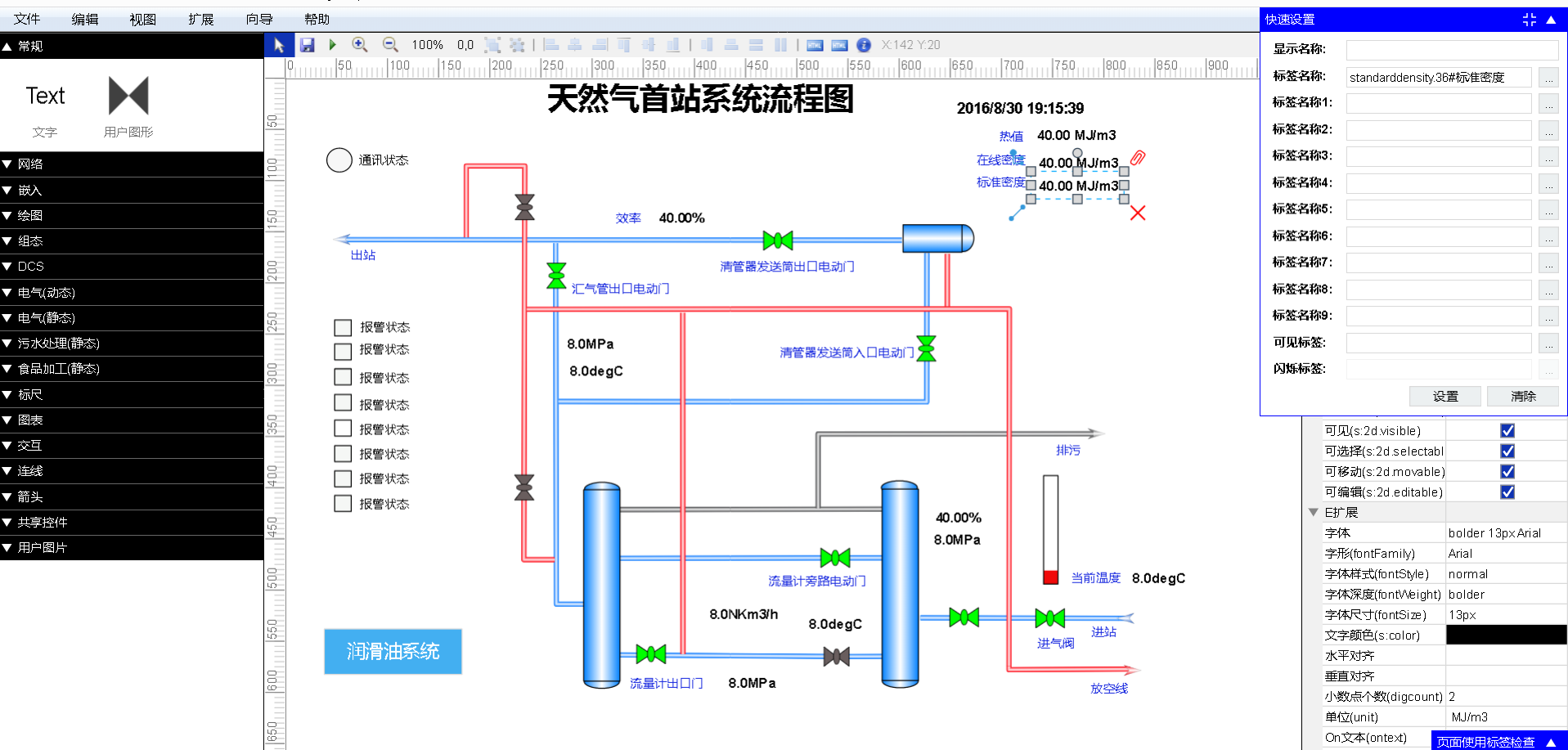The image size is (1568, 750).
Task: Collapse the 快速设置 panel with the arrow
Action: (x=1551, y=20)
